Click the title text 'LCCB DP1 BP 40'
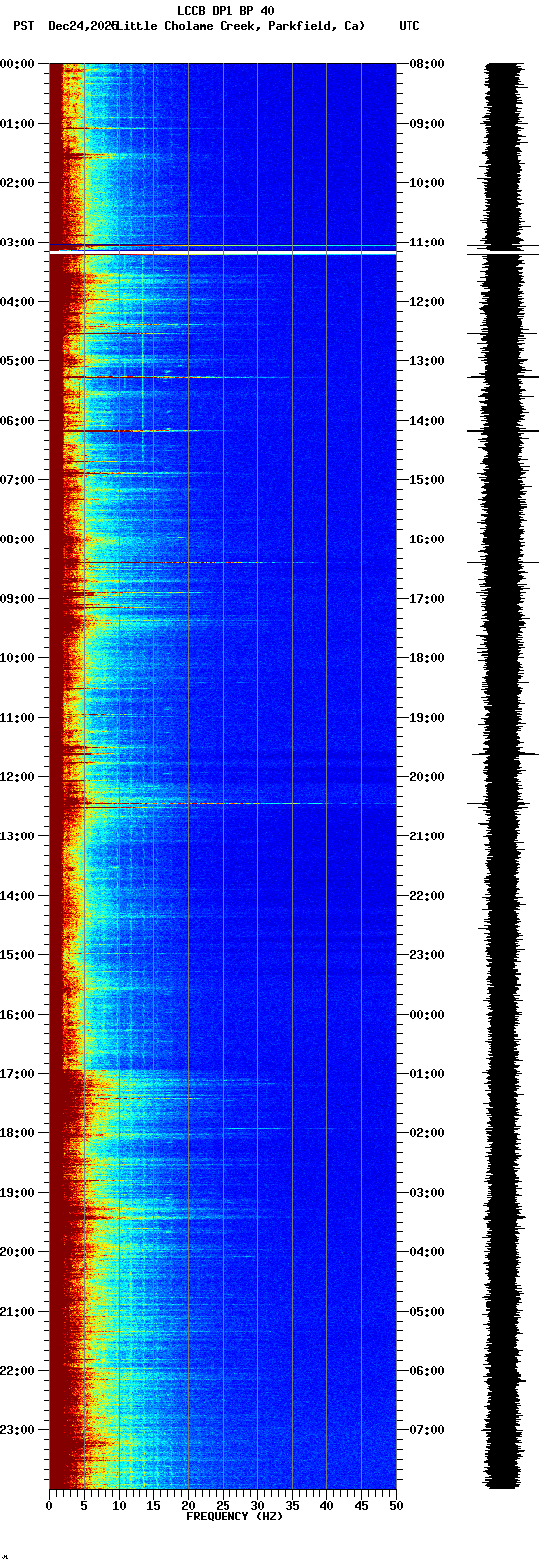The width and height of the screenshot is (546, 1568). point(226,11)
